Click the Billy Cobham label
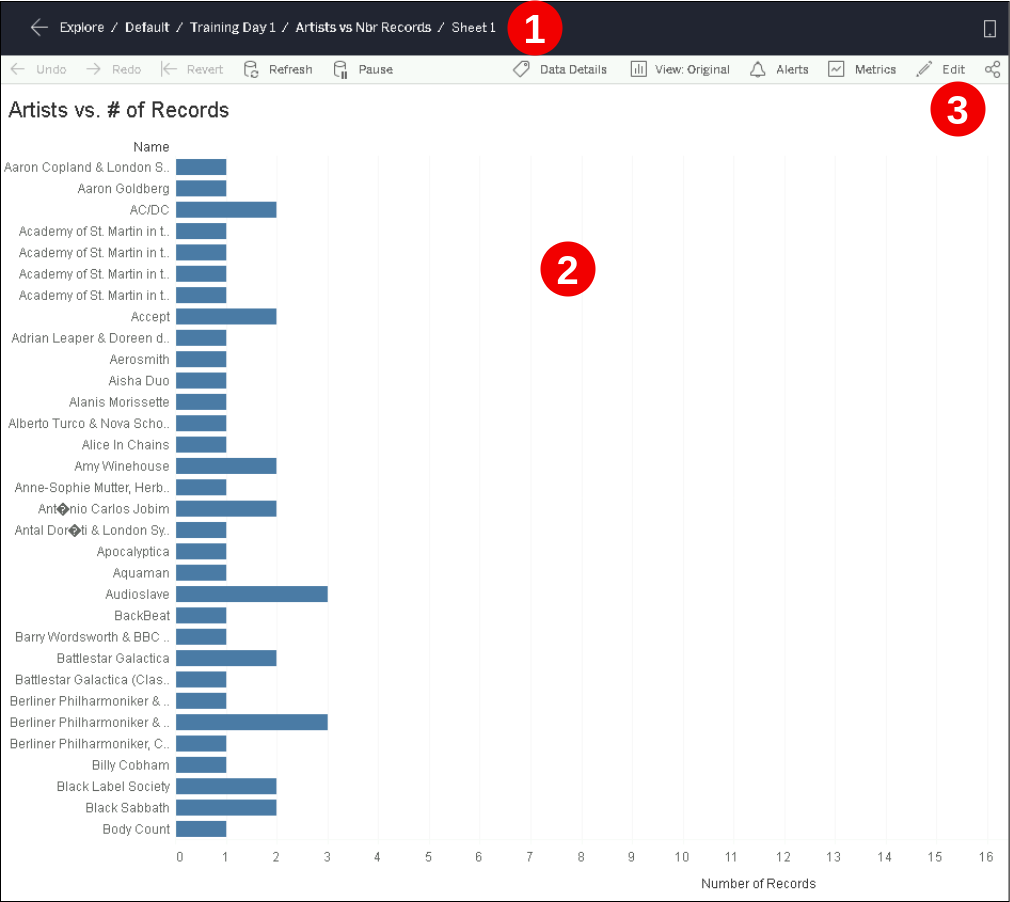The height and width of the screenshot is (902, 1010). [x=131, y=765]
